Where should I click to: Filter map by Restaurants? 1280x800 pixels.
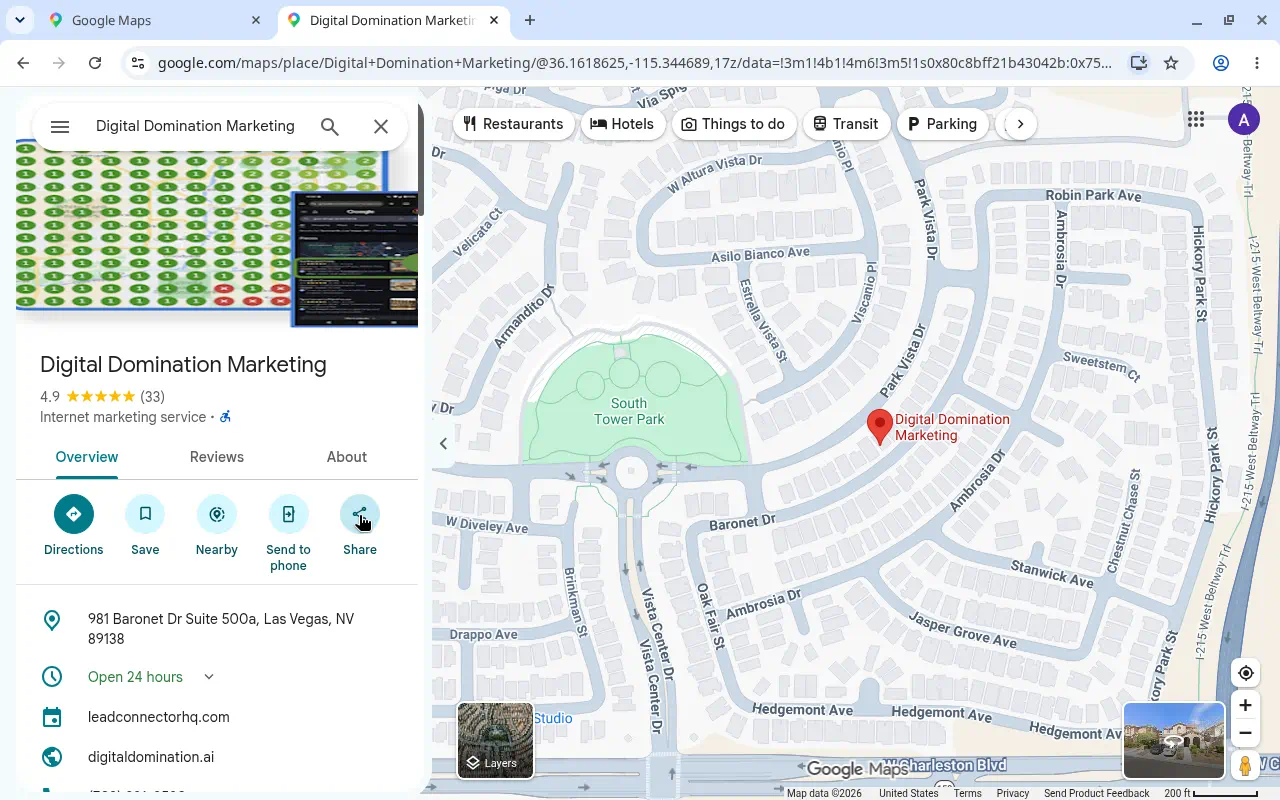(x=514, y=124)
